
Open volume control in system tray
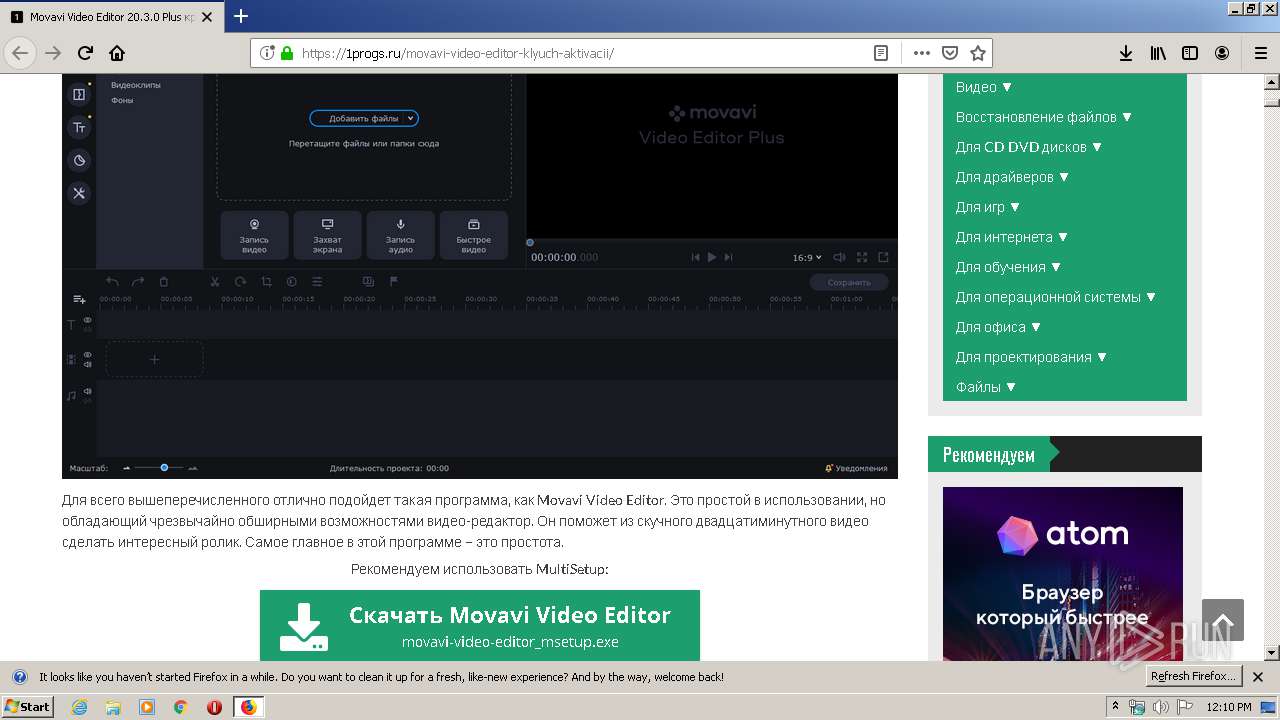pos(1161,707)
